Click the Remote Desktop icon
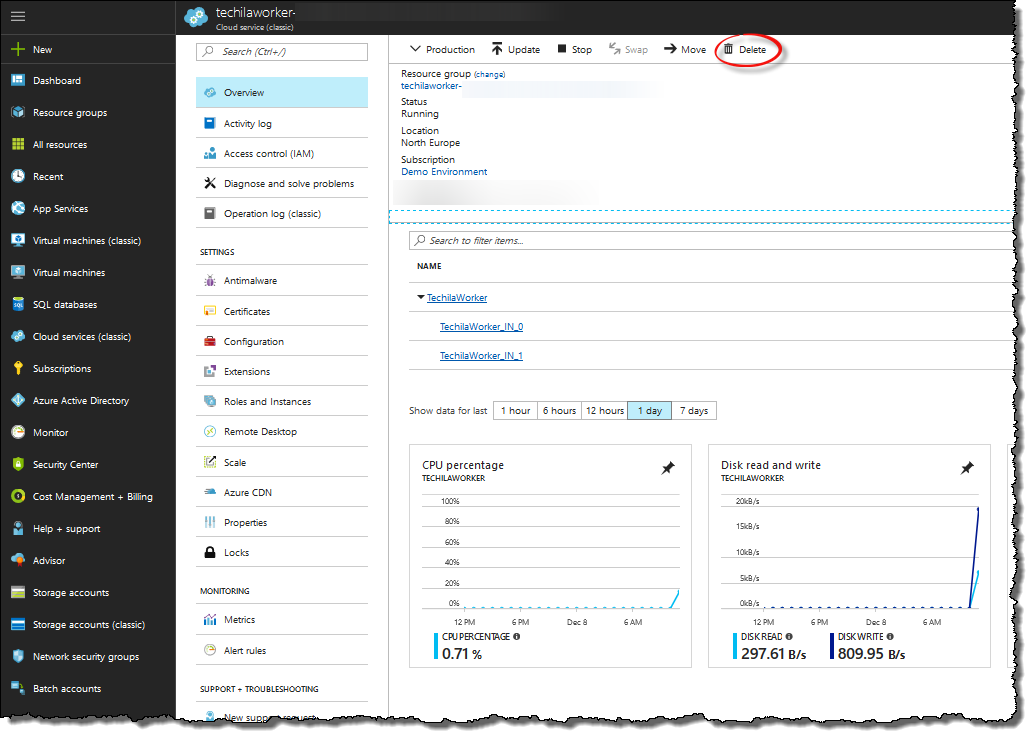Screen dimensions: 1034x738 [210, 431]
